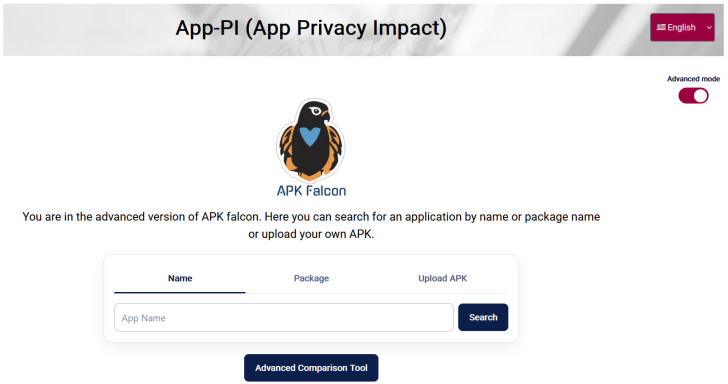Viewport: 728px width, 384px height.
Task: Open the Advanced Comparison Tool
Action: tap(311, 368)
